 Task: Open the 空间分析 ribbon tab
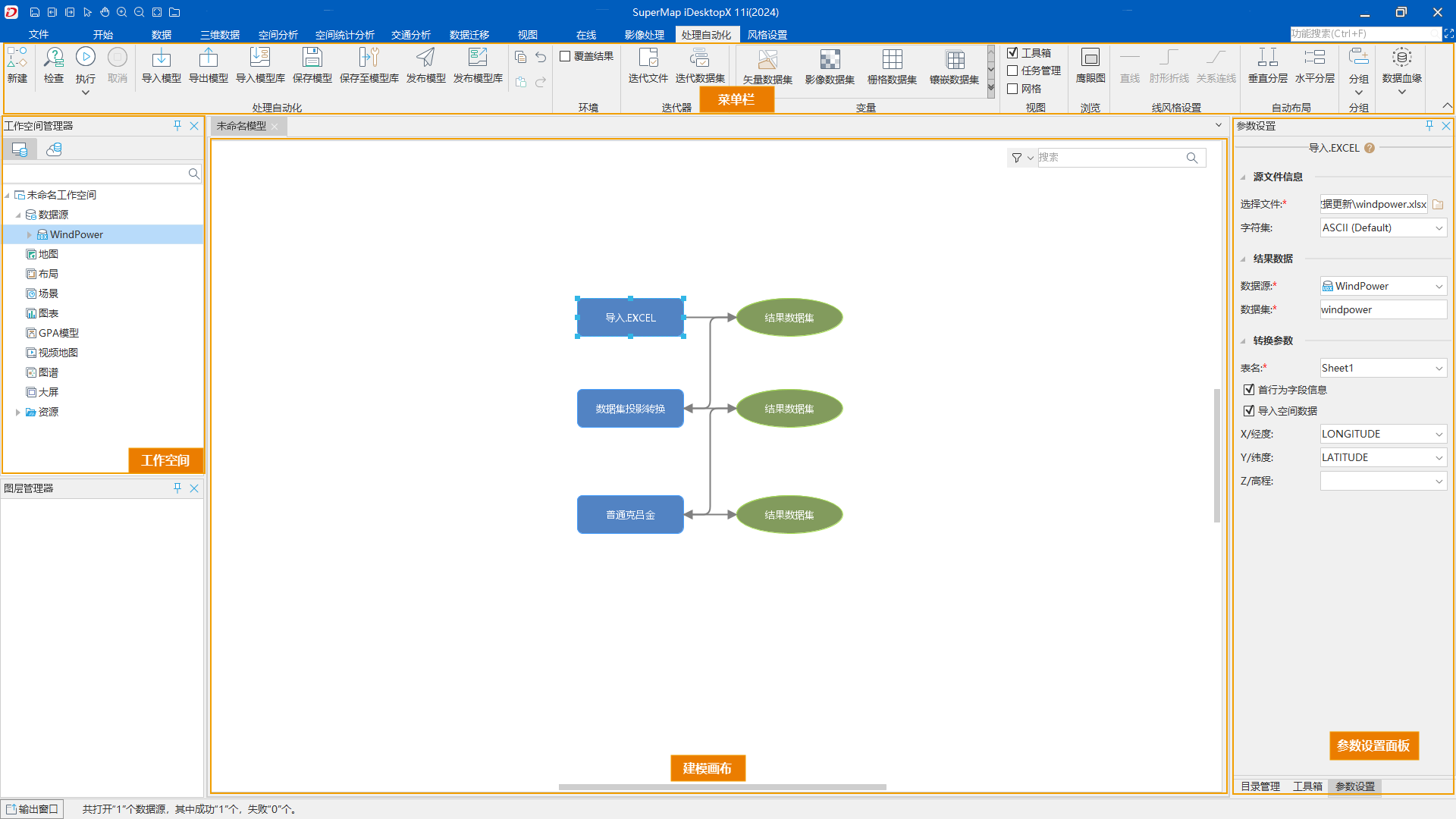coord(278,35)
